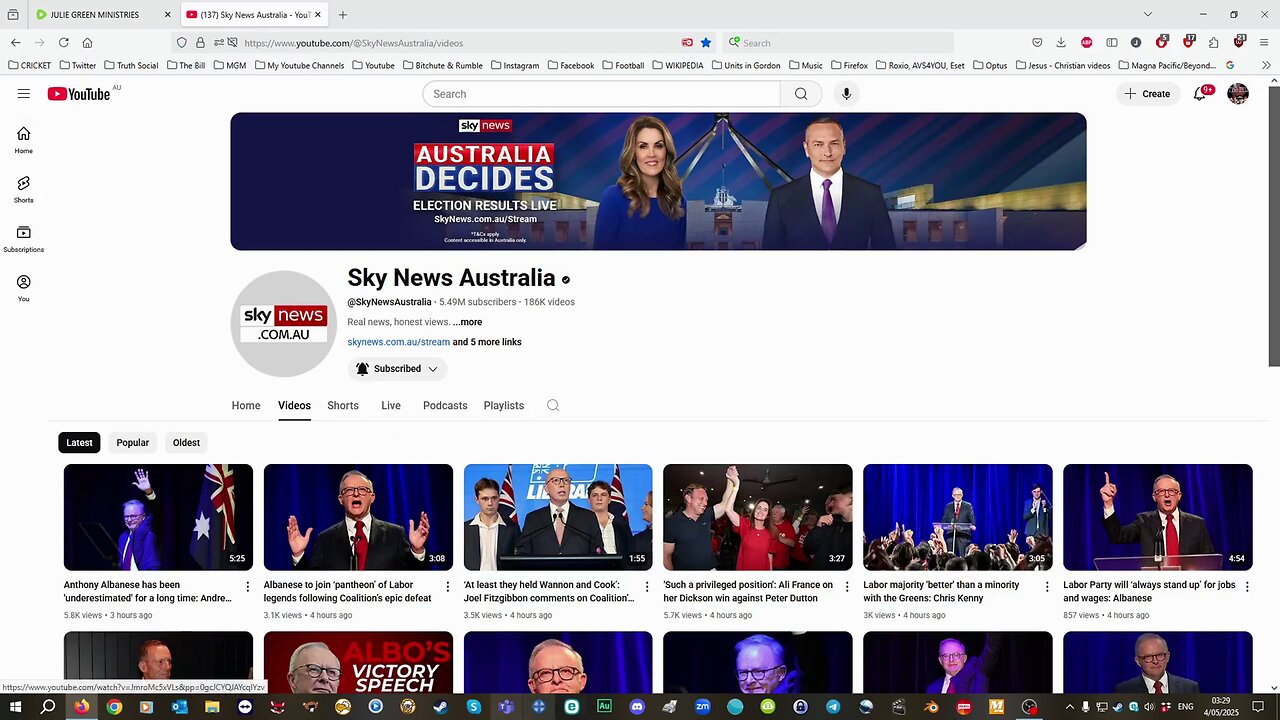The image size is (1280, 720).
Task: Go to the YouTube logo home
Action: pos(79,94)
